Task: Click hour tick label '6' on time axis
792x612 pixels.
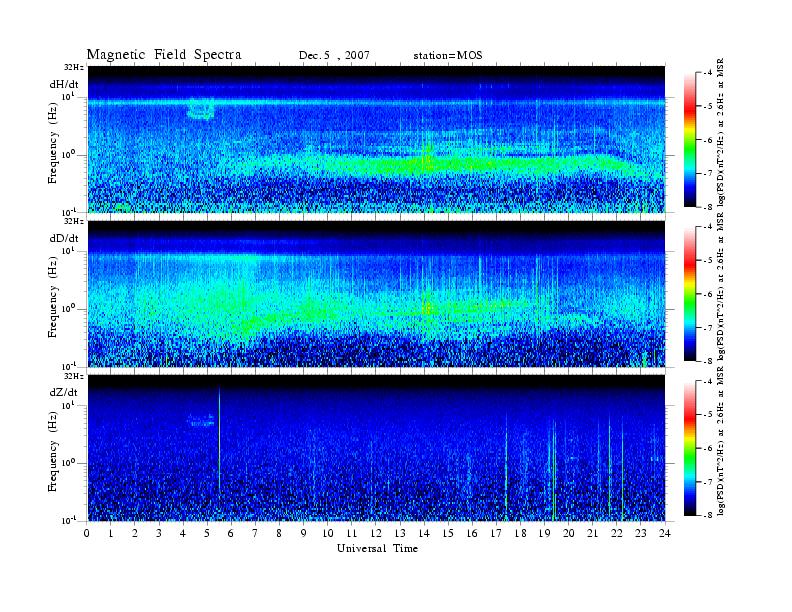Action: pos(231,533)
